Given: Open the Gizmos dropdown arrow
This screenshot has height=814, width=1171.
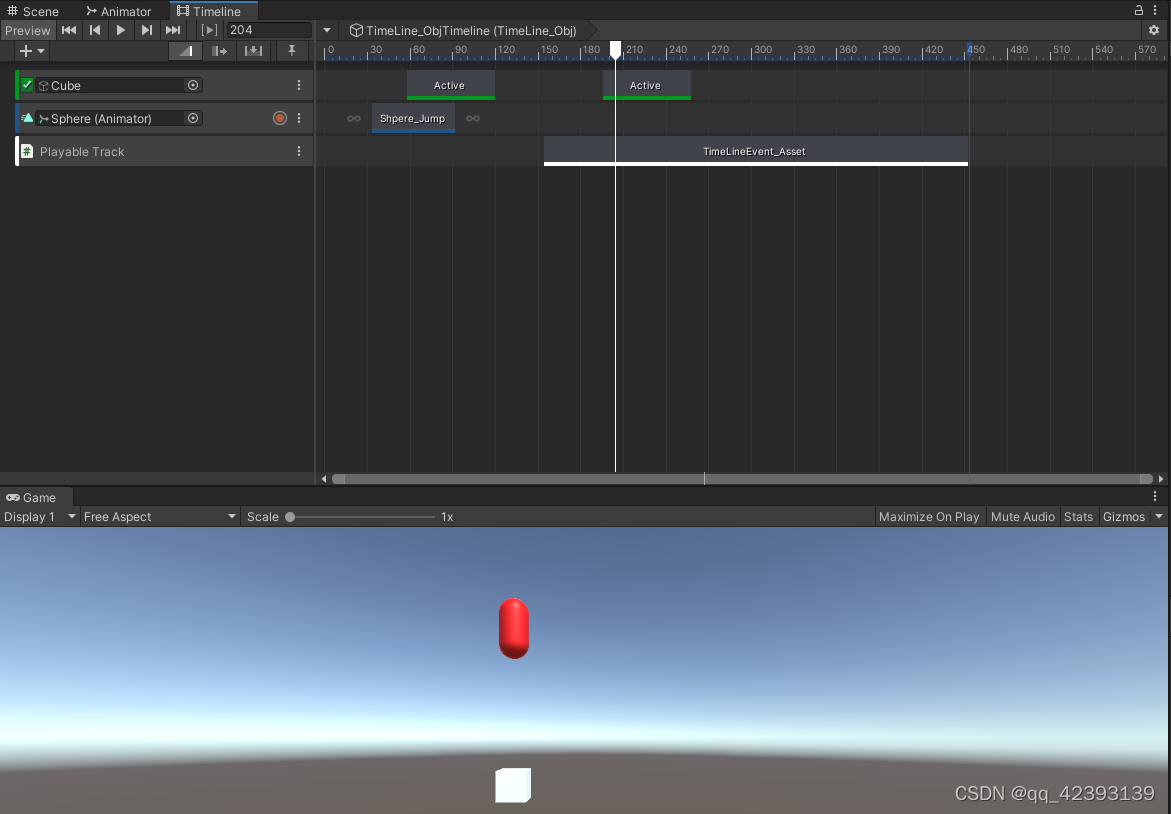Looking at the screenshot, I should [x=1159, y=517].
